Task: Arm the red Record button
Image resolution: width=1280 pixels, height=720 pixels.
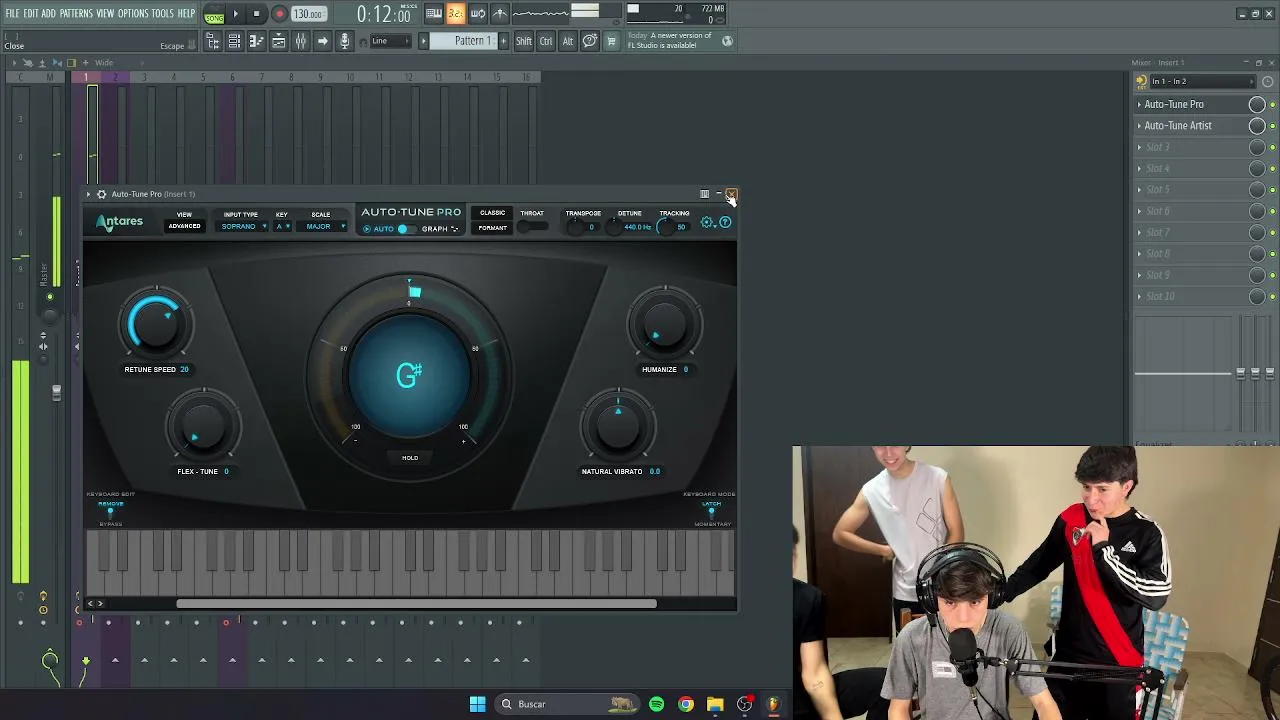Action: tap(279, 14)
